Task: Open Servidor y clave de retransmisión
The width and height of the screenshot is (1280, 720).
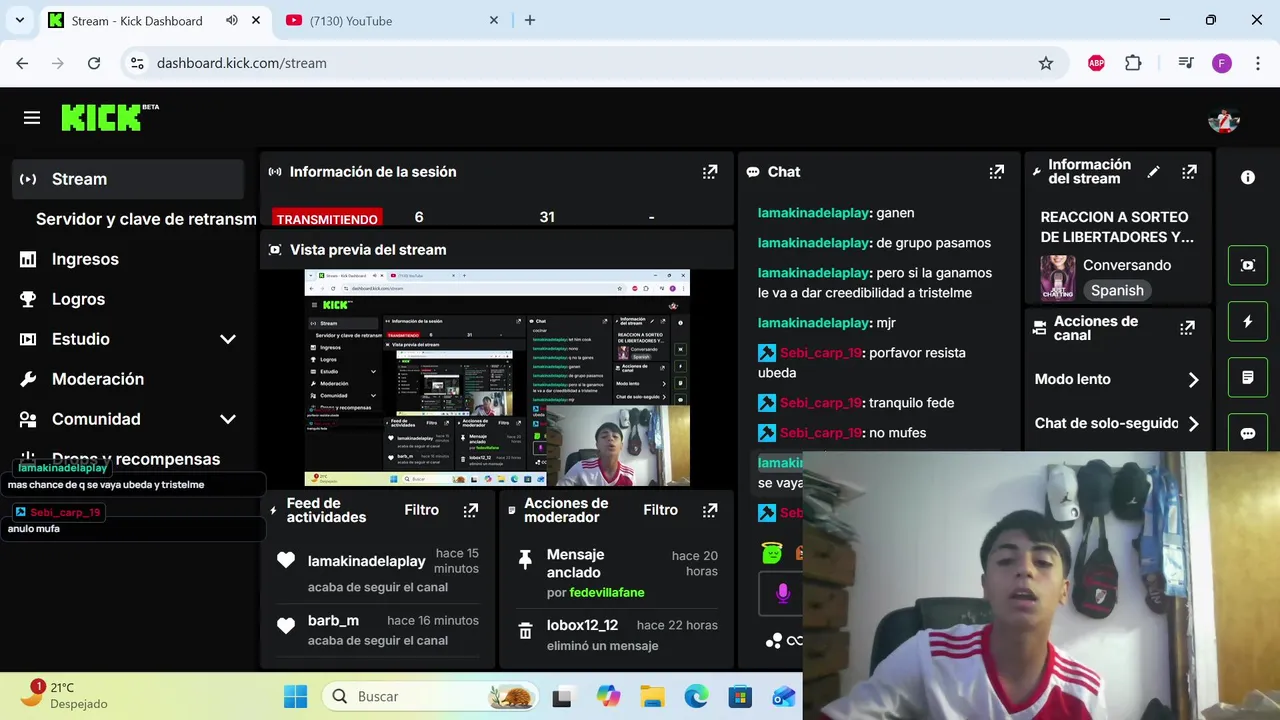Action: 145,219
